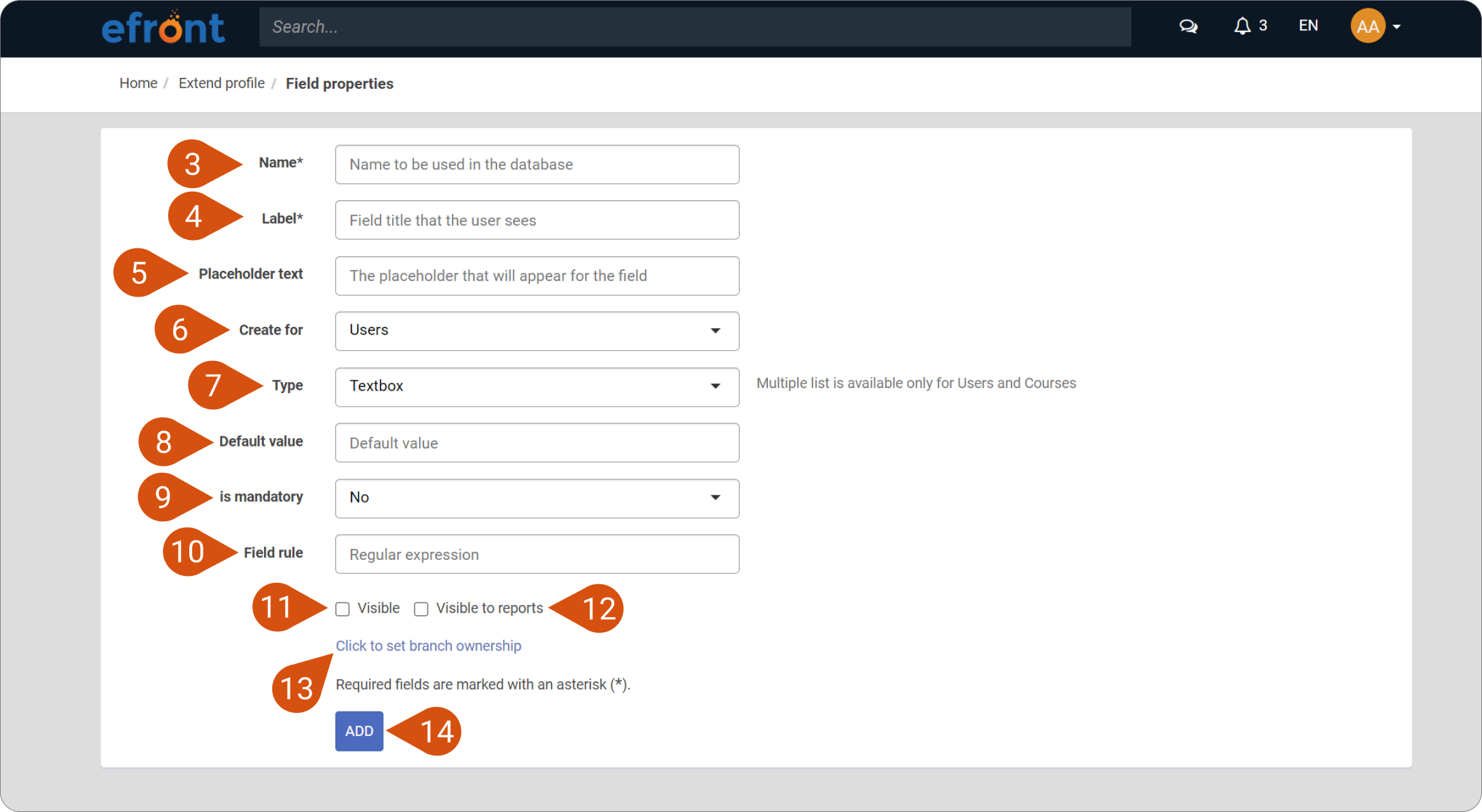Go to Extend profile breadcrumb
The image size is (1482, 812).
[221, 84]
